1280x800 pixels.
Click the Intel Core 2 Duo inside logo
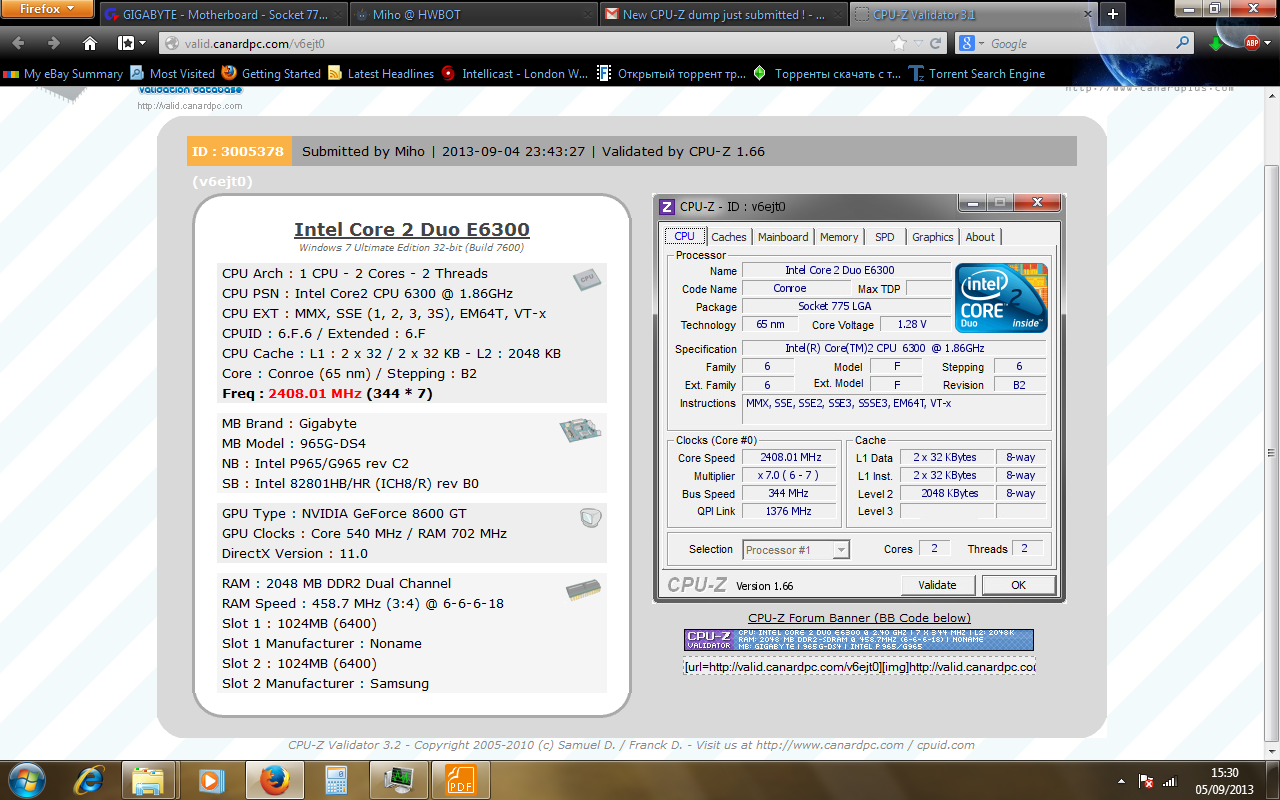tap(1001, 297)
